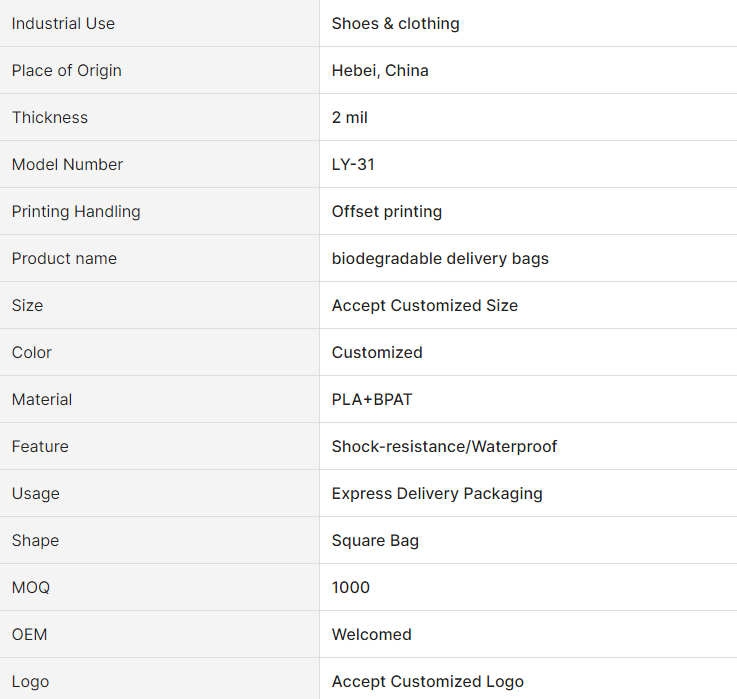Select the "2 mil" thickness value
The height and width of the screenshot is (699, 737).
349,117
